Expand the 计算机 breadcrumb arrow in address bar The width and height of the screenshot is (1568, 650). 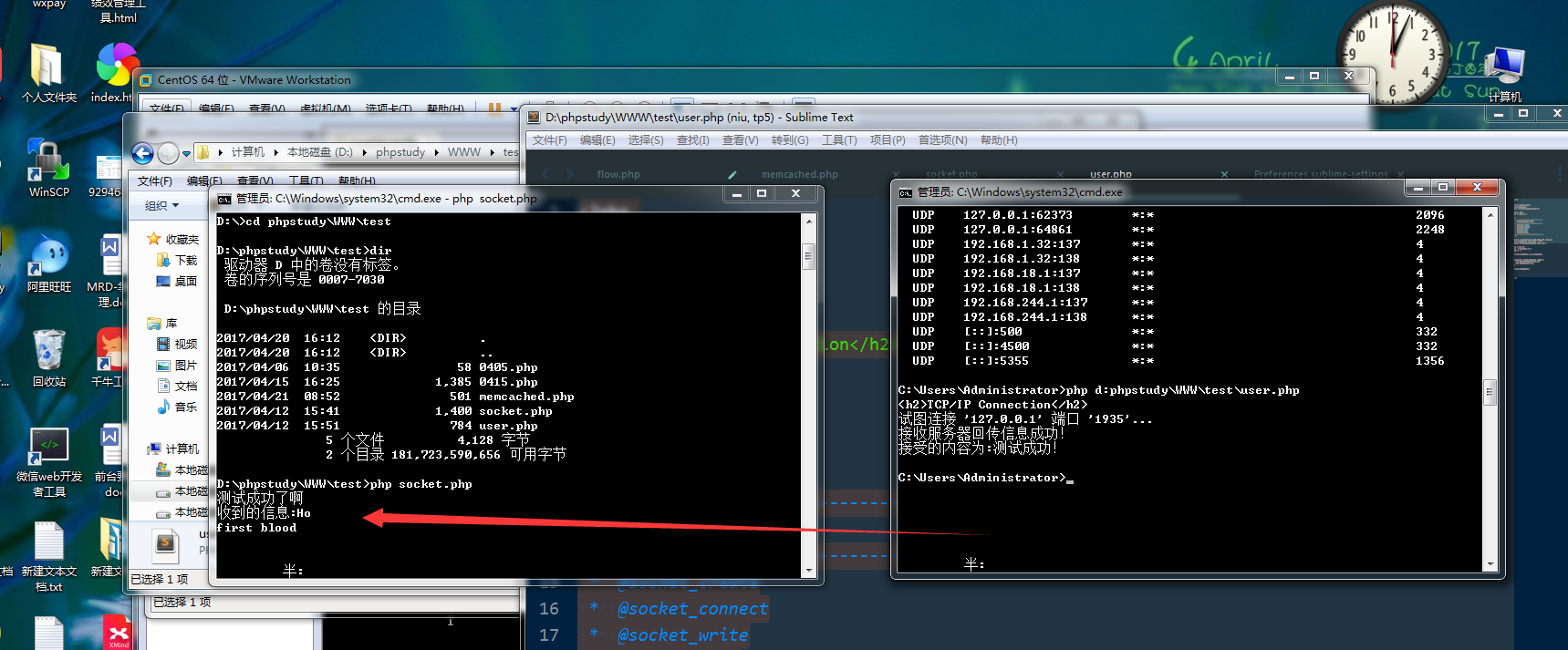275,152
